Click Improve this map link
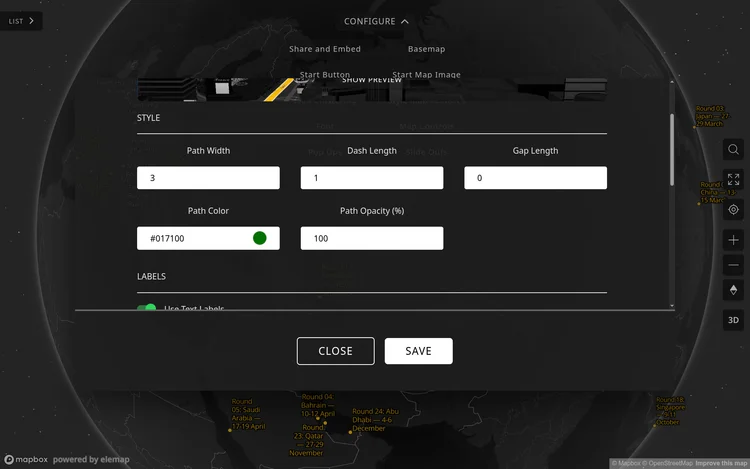This screenshot has height=469, width=750. pos(721,463)
